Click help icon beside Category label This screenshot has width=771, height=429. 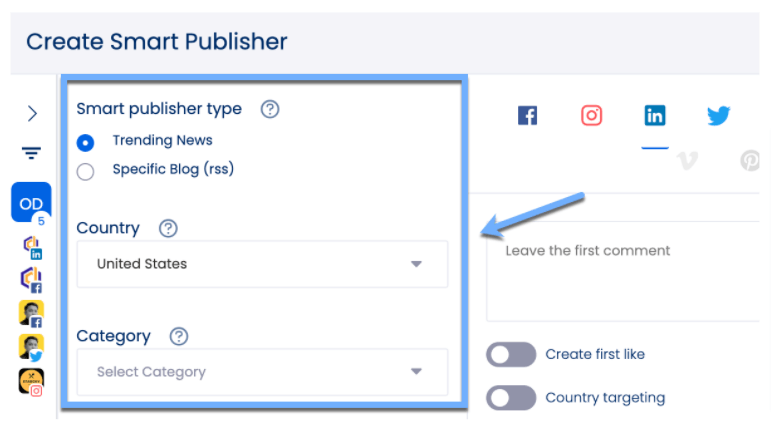(x=179, y=336)
